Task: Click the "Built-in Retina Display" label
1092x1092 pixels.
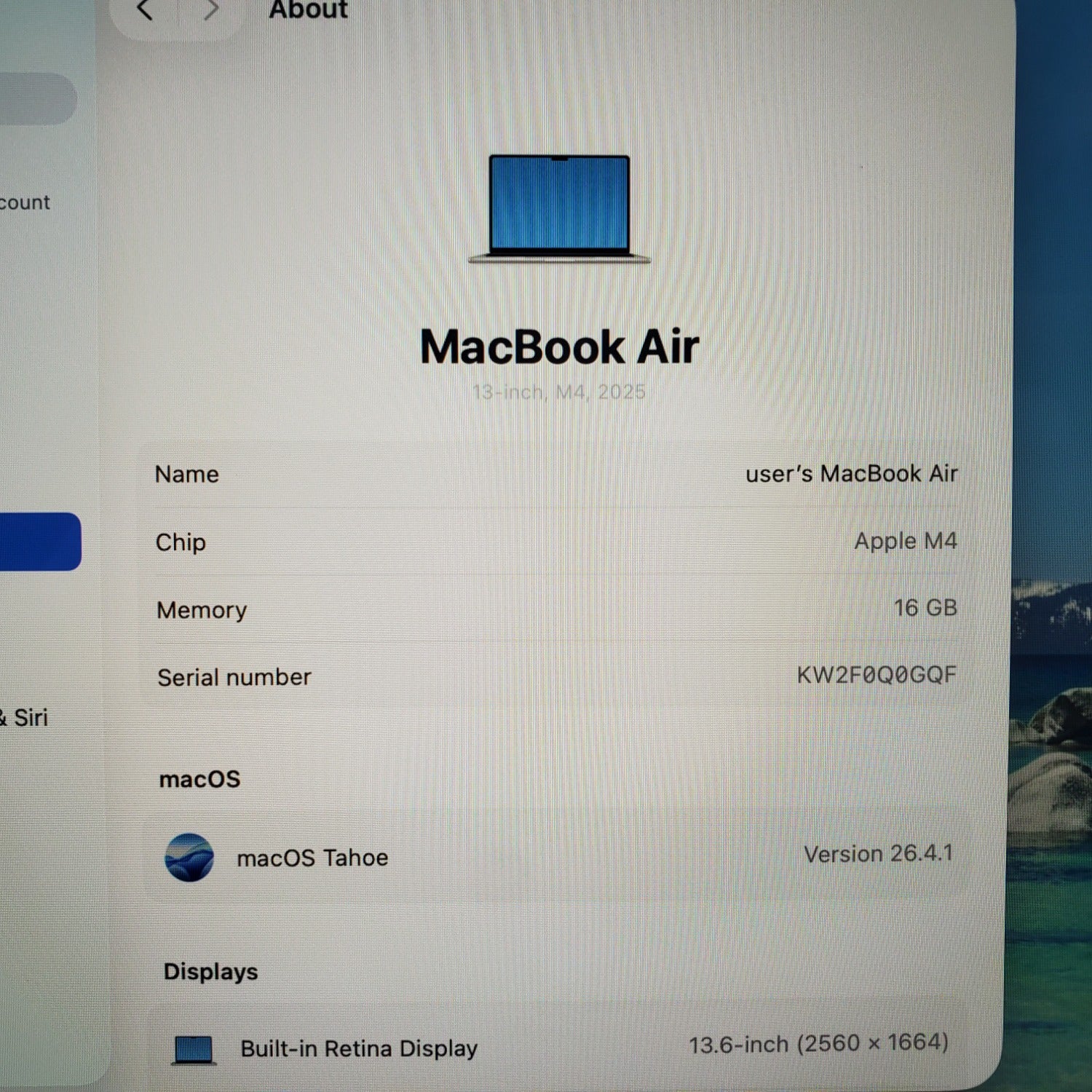Action: point(359,1048)
